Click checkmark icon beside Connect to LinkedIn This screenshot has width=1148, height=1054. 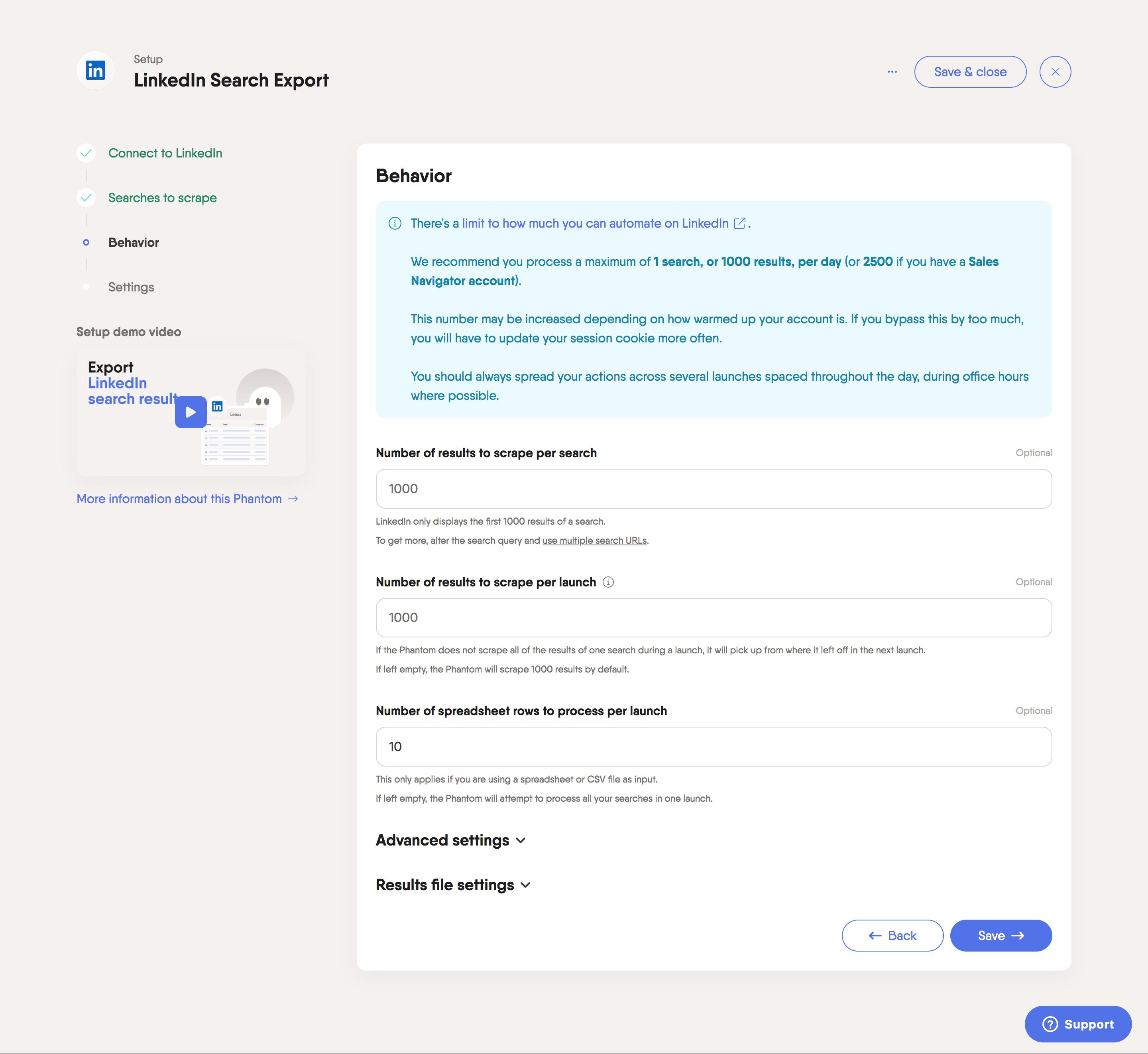[x=86, y=153]
